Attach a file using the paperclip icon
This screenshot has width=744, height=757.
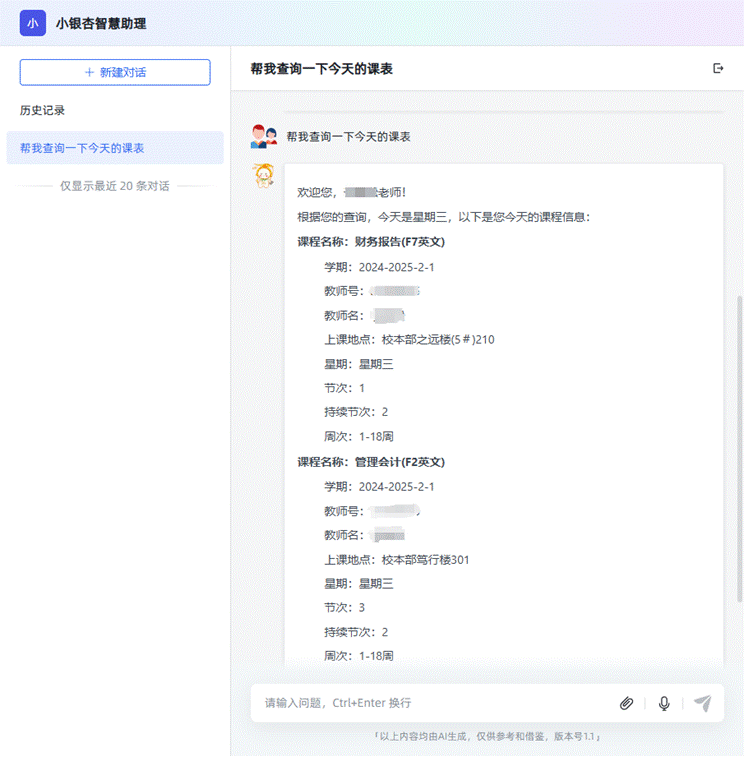[626, 703]
